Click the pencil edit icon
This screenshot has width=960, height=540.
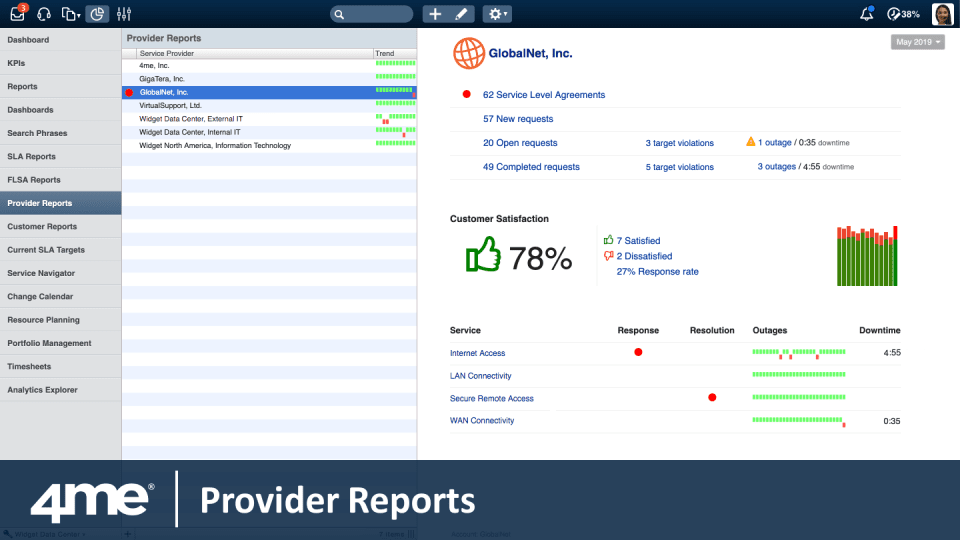[x=461, y=14]
